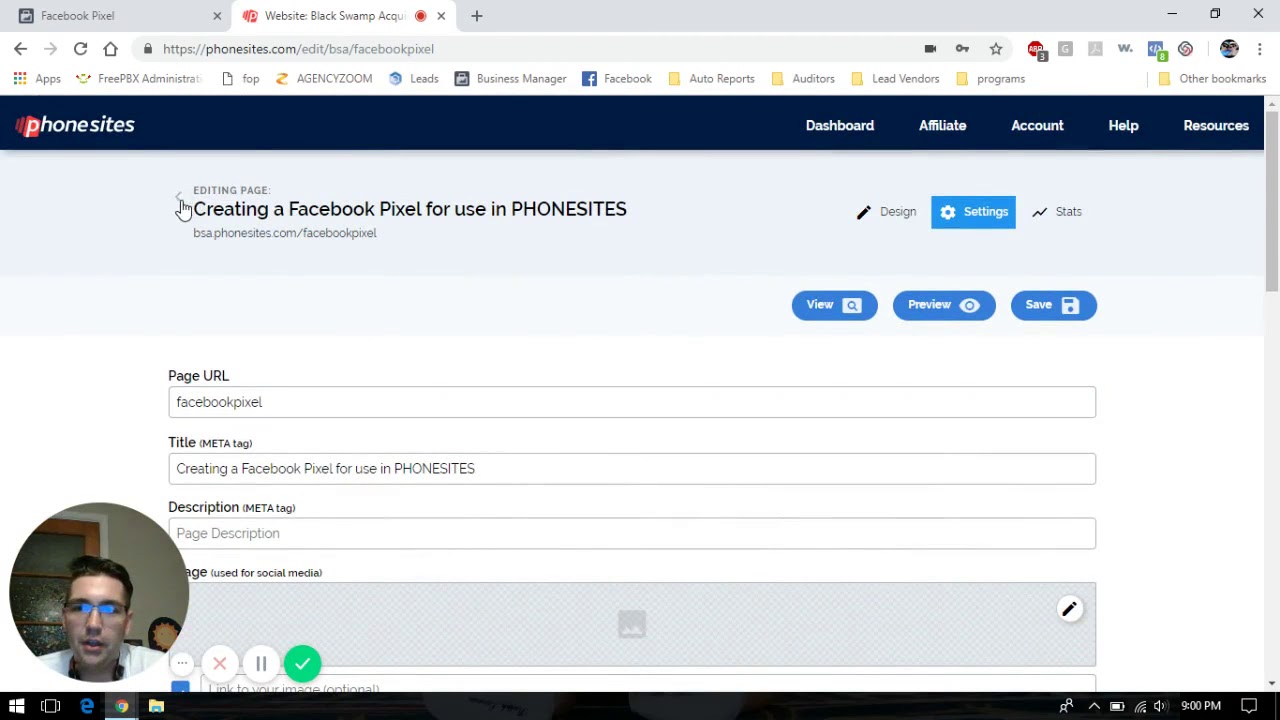Open a new browser tab
Screen dimensions: 1280x720
[477, 16]
